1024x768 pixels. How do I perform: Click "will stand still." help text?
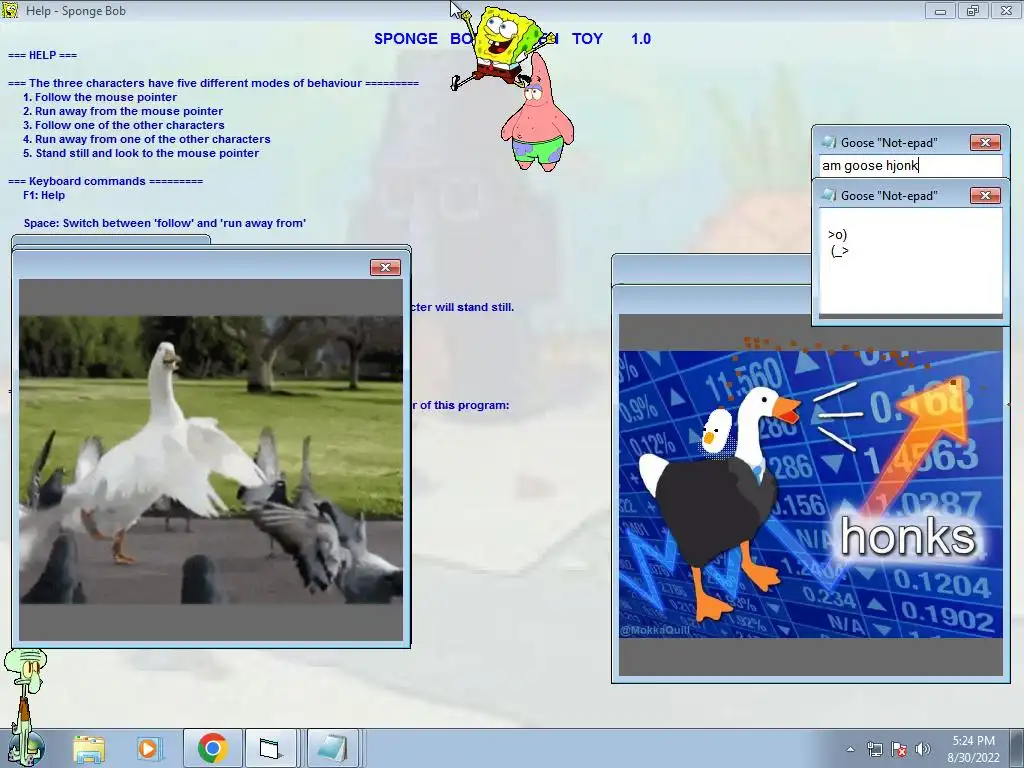tap(474, 306)
